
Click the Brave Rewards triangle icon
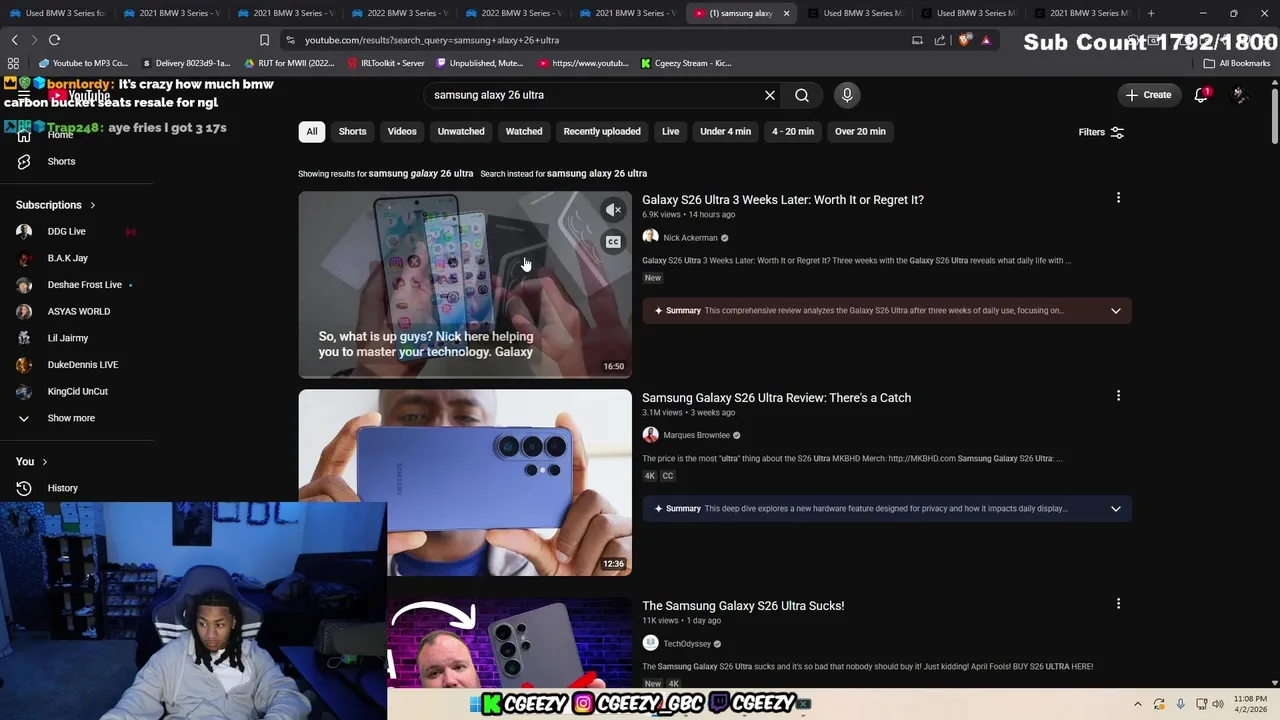(x=986, y=40)
